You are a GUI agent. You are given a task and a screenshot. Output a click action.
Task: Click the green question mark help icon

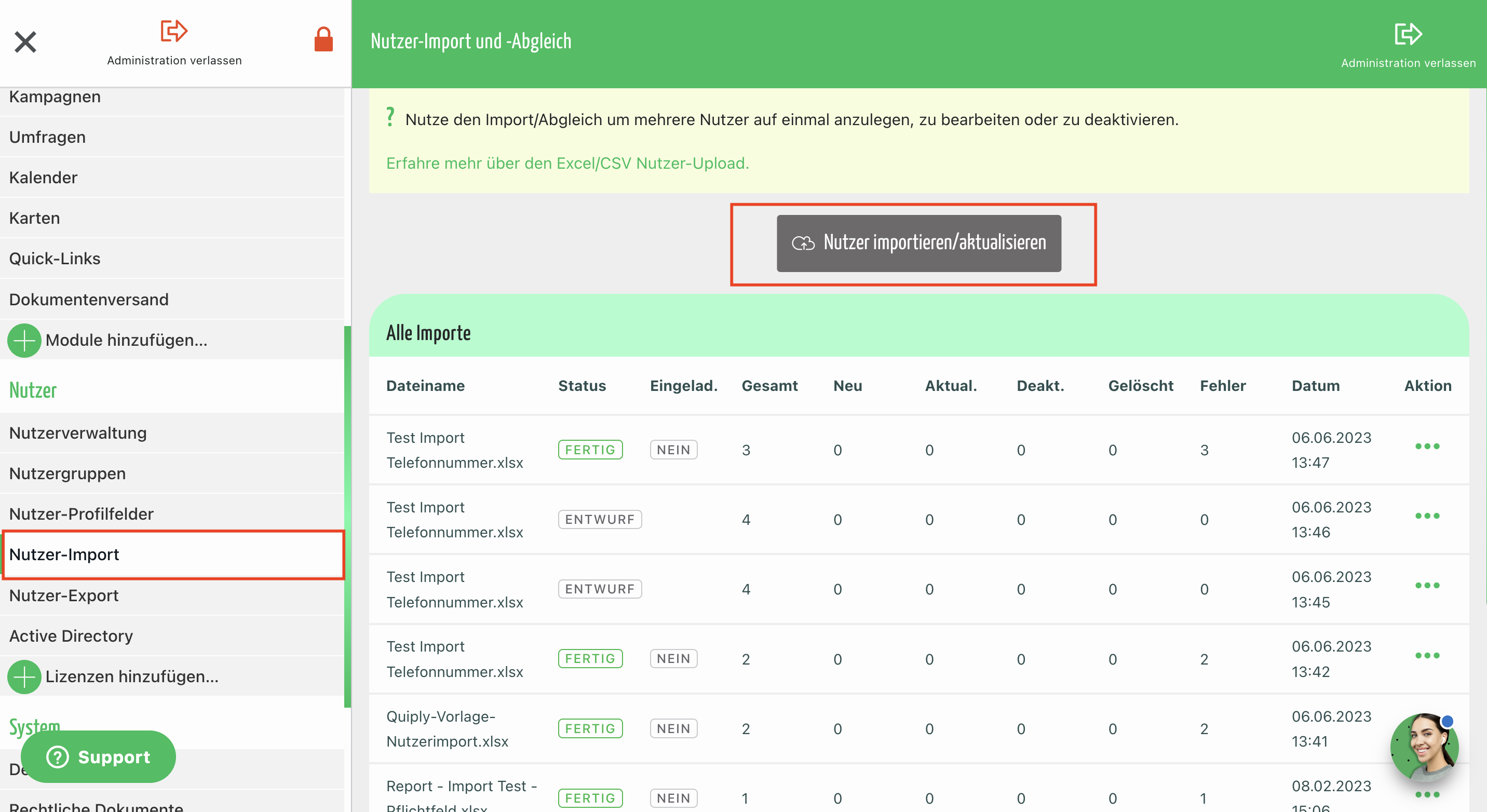(391, 117)
